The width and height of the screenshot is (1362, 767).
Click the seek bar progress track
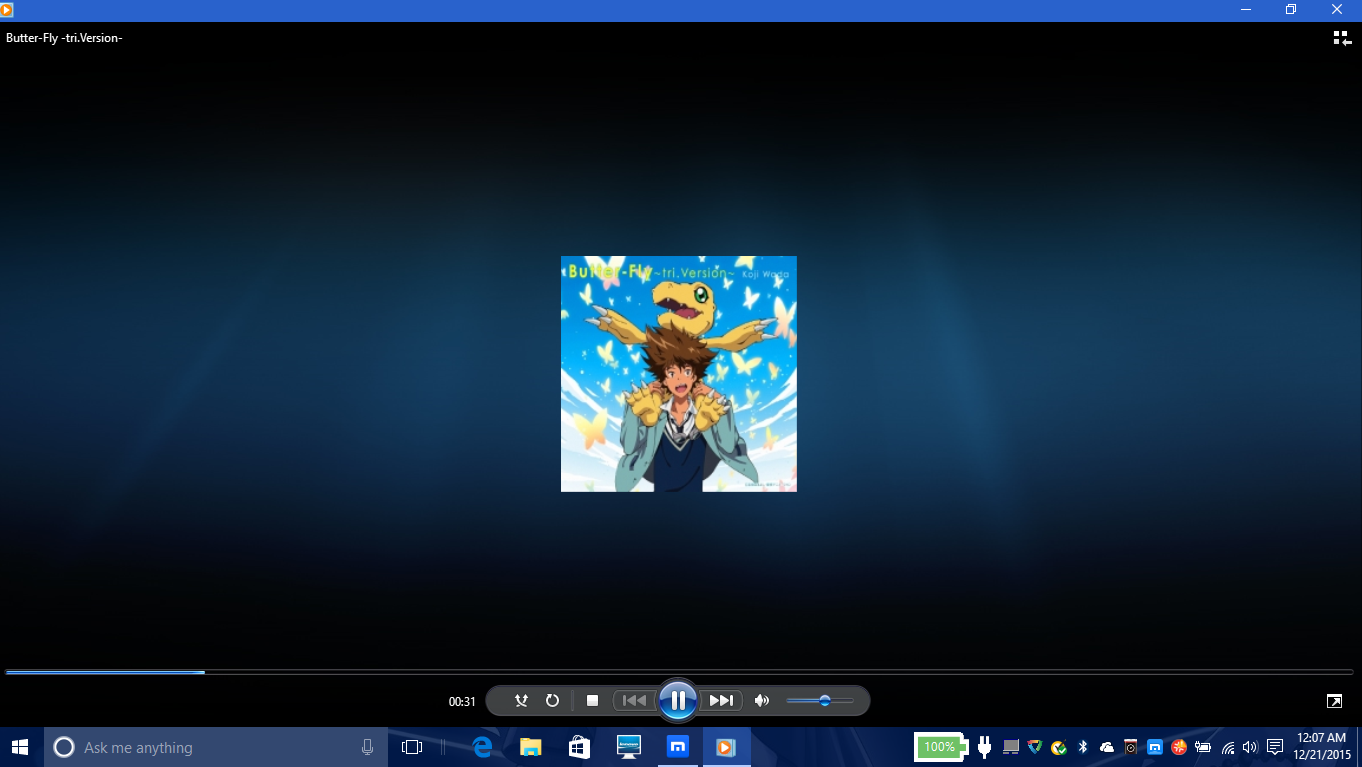(x=679, y=672)
